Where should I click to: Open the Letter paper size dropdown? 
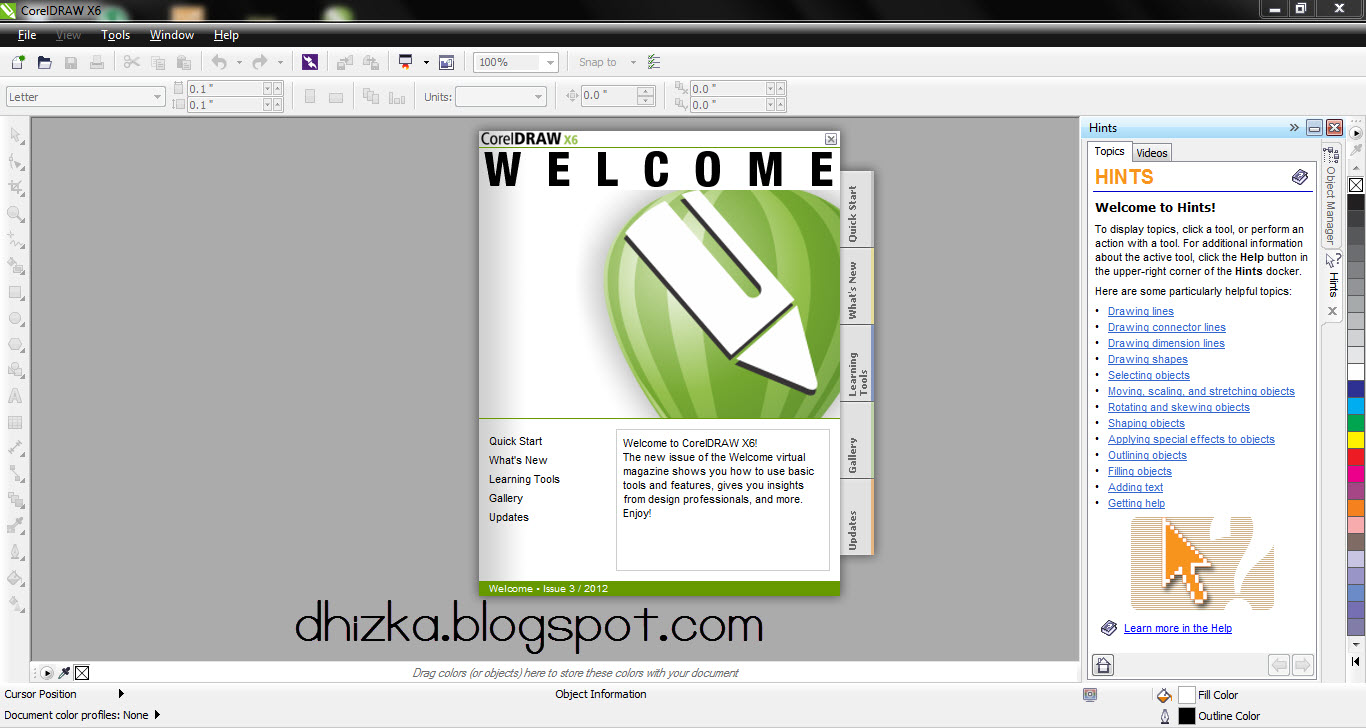pos(157,97)
